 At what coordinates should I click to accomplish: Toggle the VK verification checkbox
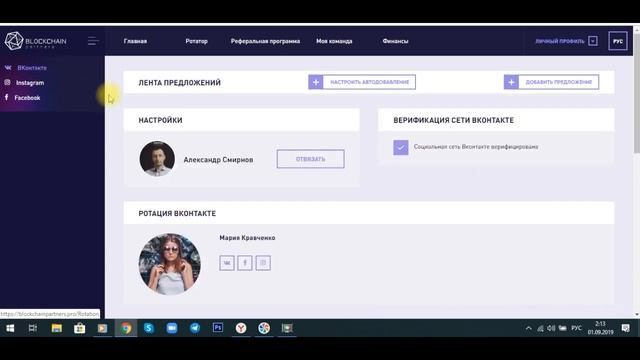pyautogui.click(x=400, y=147)
